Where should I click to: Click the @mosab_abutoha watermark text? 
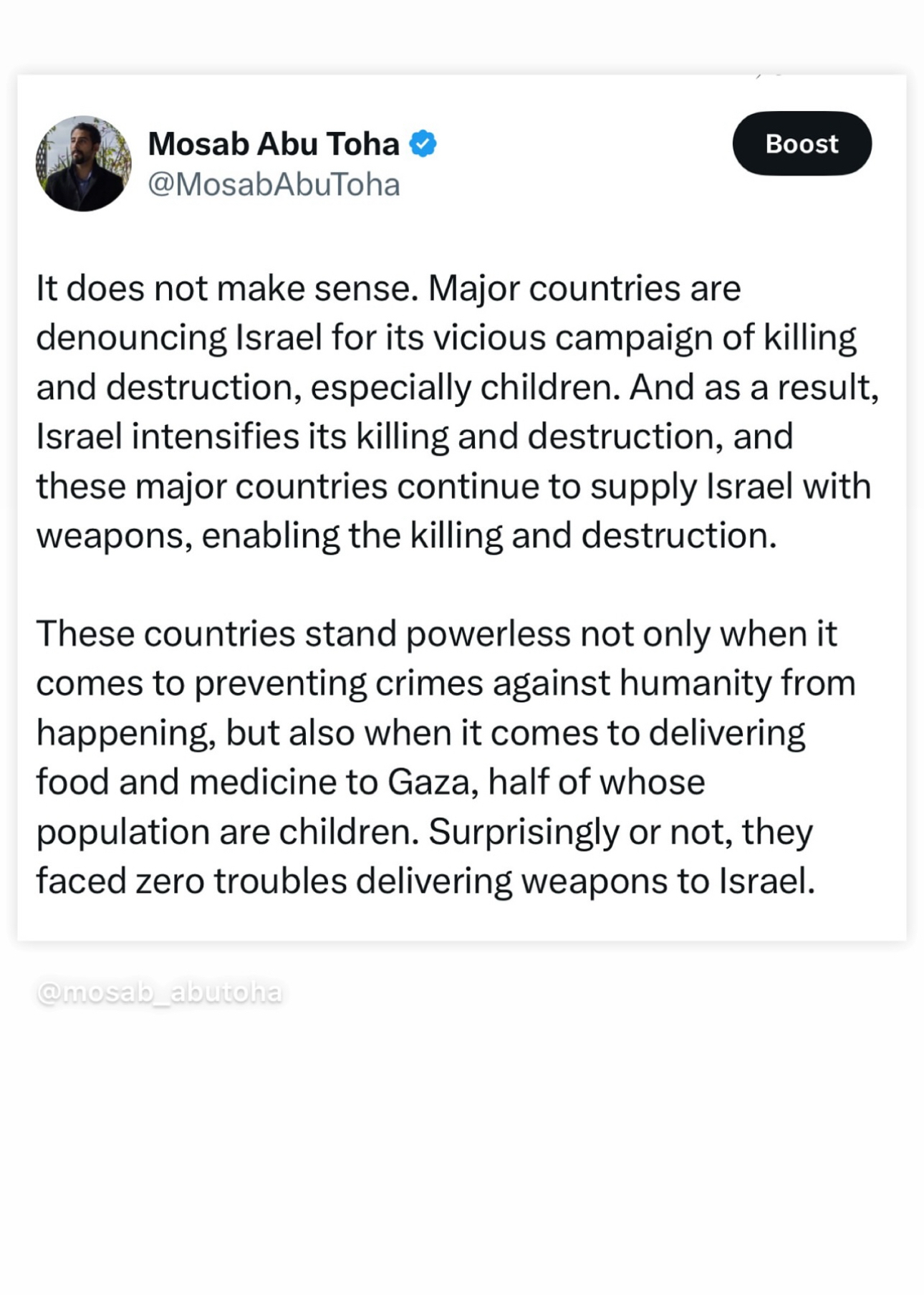pos(159,993)
